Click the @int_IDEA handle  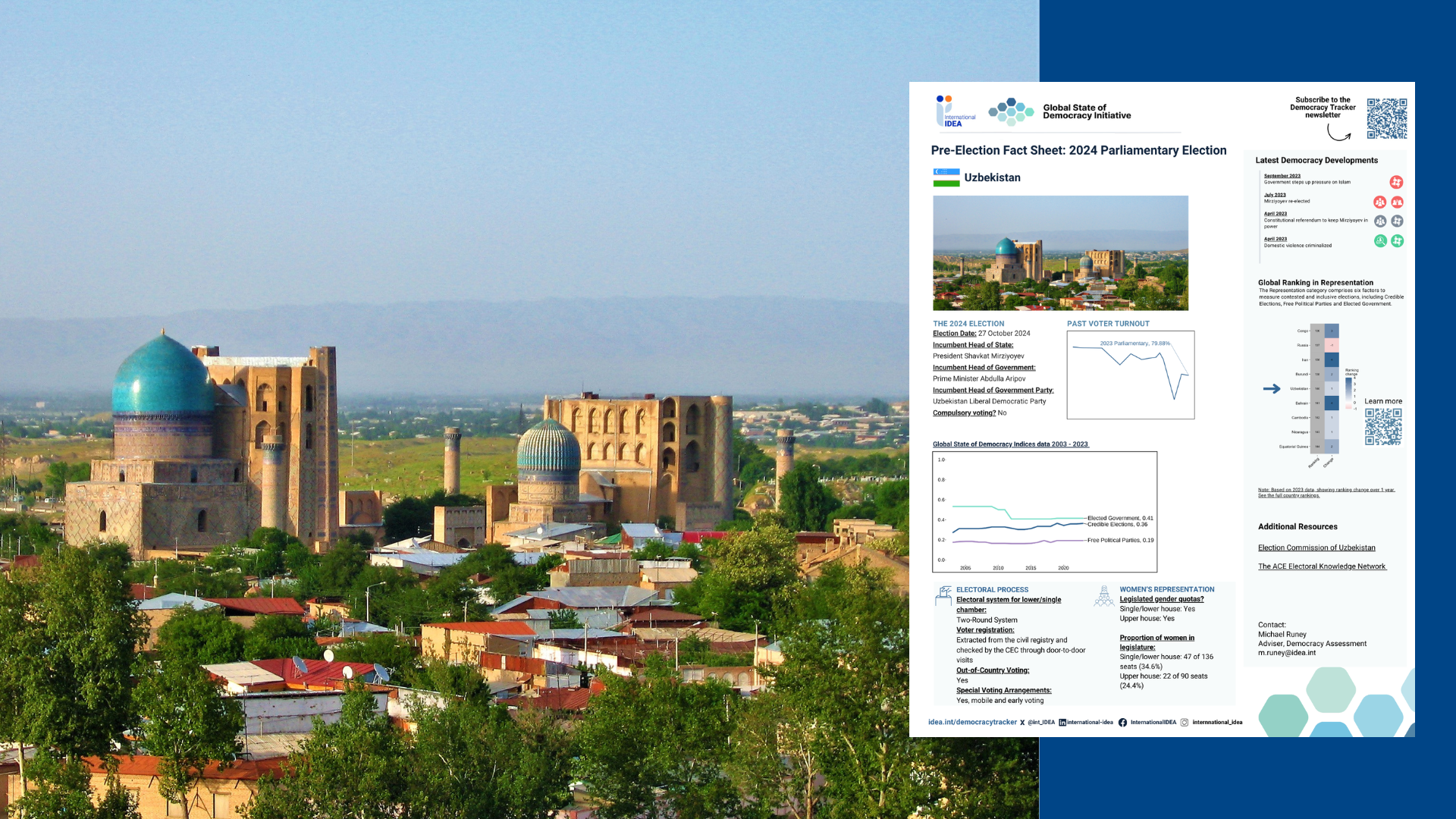click(1041, 723)
